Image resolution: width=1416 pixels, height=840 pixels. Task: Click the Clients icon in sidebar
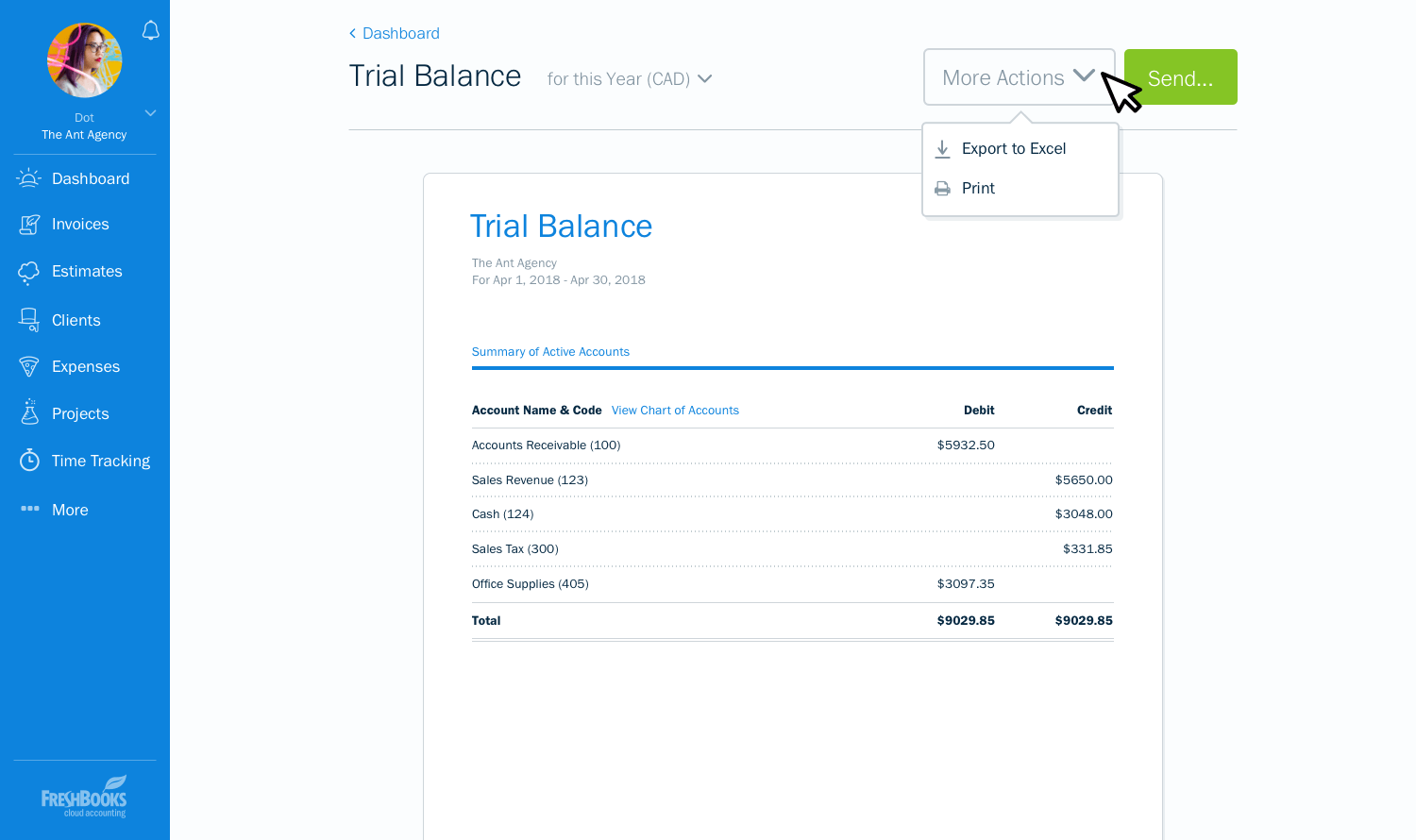pyautogui.click(x=29, y=321)
